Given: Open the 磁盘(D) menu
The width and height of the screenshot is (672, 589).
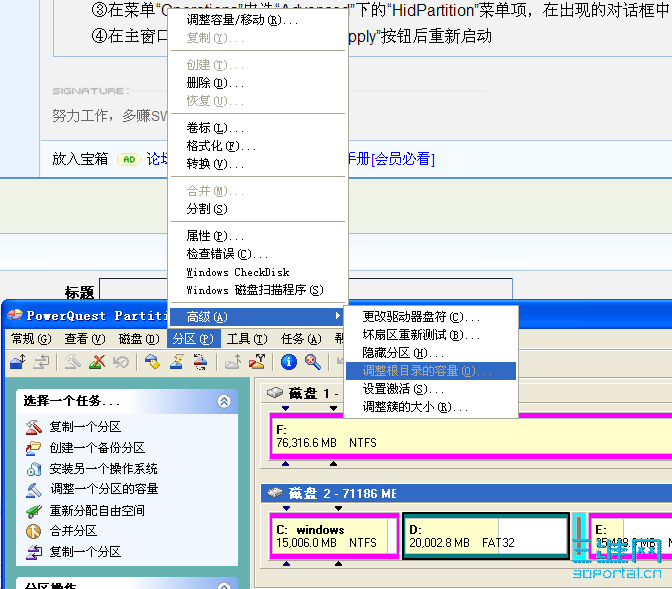Looking at the screenshot, I should tap(139, 339).
